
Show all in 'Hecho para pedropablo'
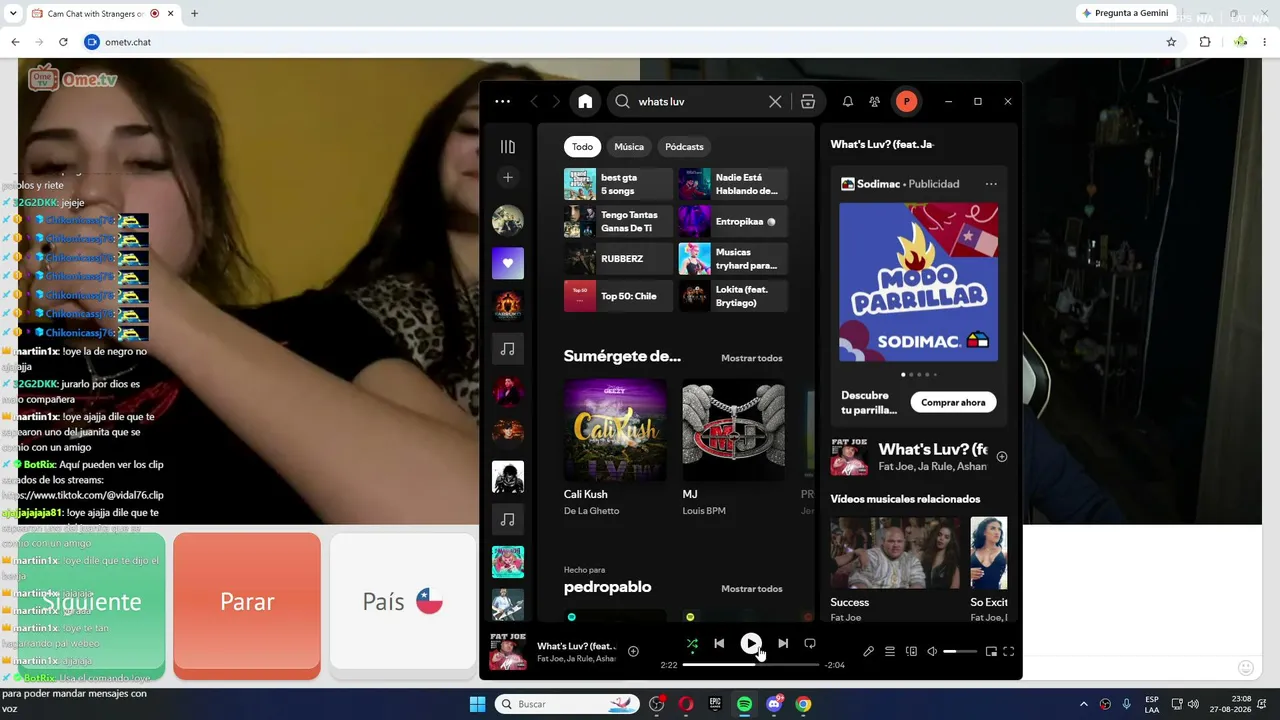(752, 589)
